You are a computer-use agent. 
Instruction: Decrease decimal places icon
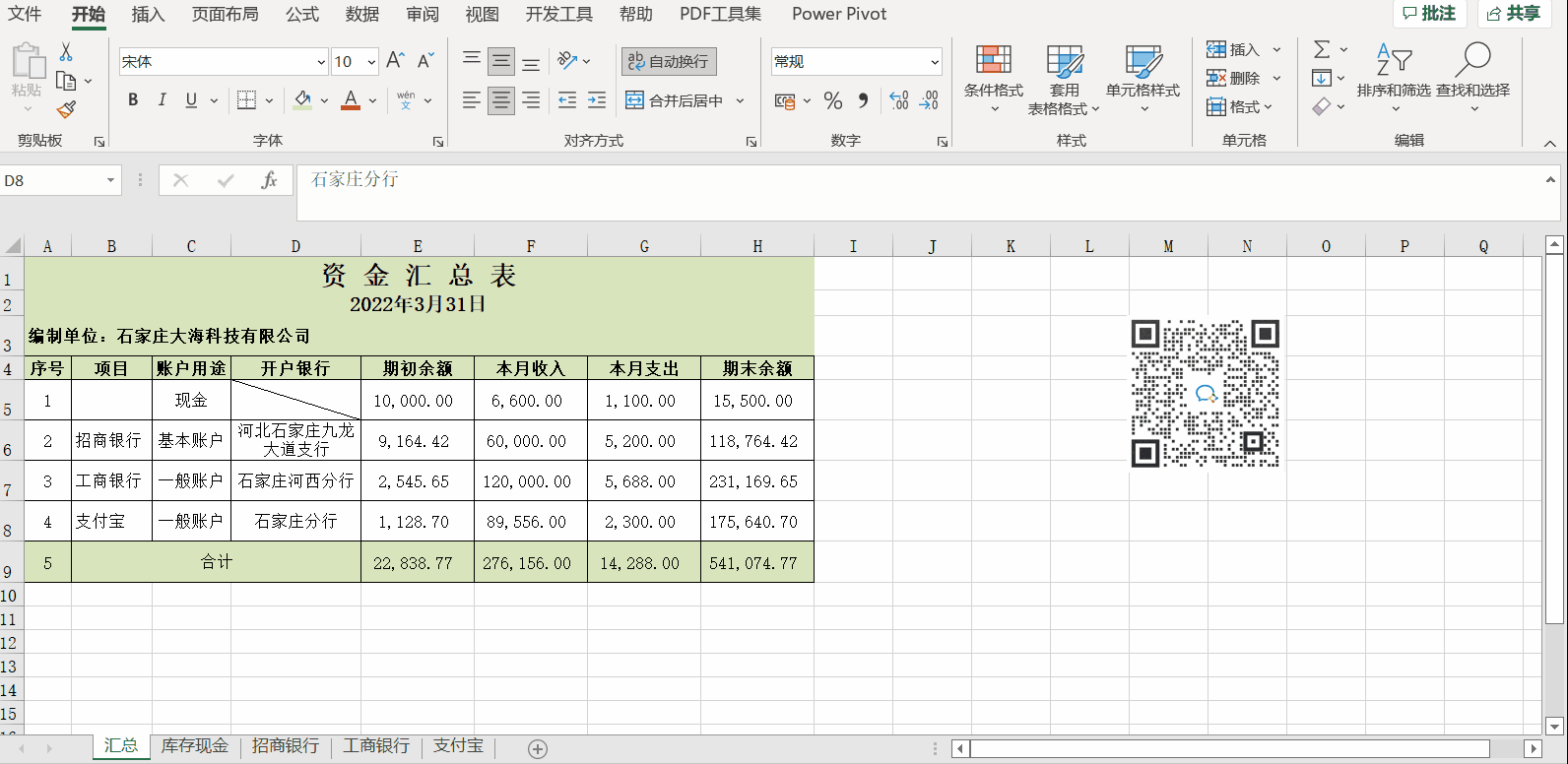929,100
